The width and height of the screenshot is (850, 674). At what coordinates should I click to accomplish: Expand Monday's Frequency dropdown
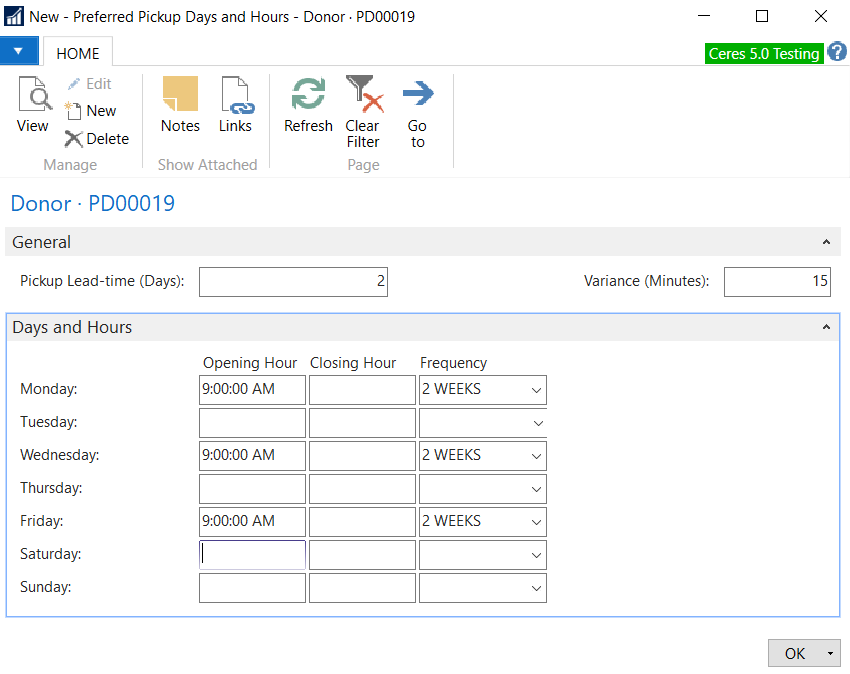click(536, 390)
